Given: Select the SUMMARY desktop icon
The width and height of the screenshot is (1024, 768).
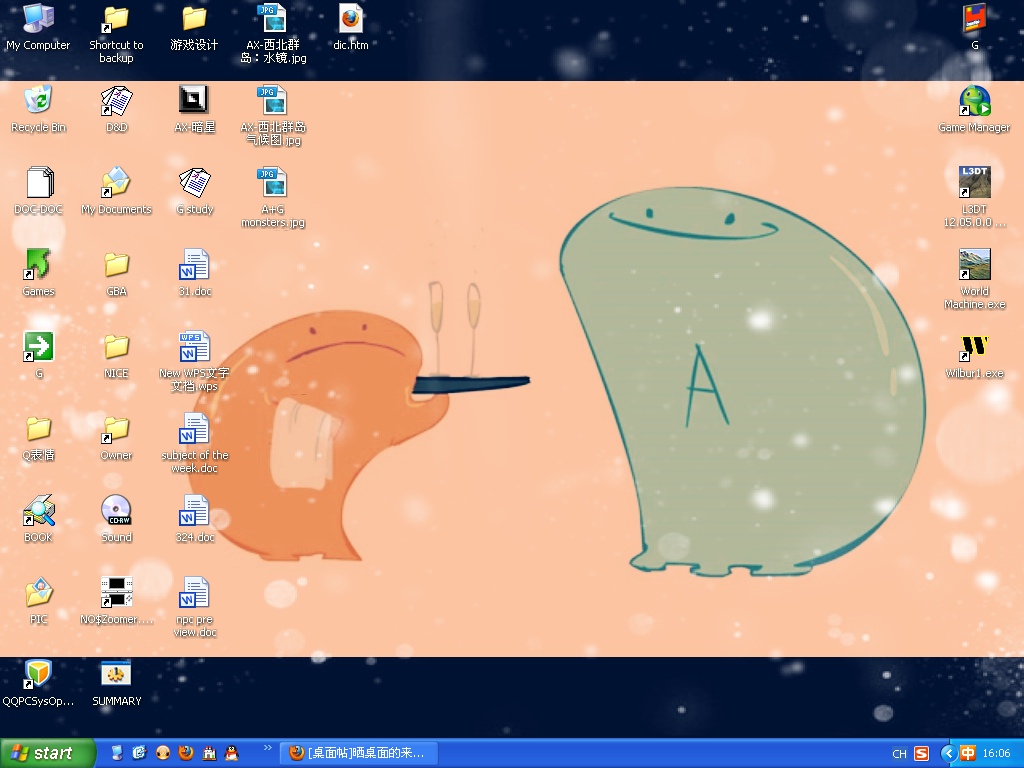Looking at the screenshot, I should click(116, 684).
